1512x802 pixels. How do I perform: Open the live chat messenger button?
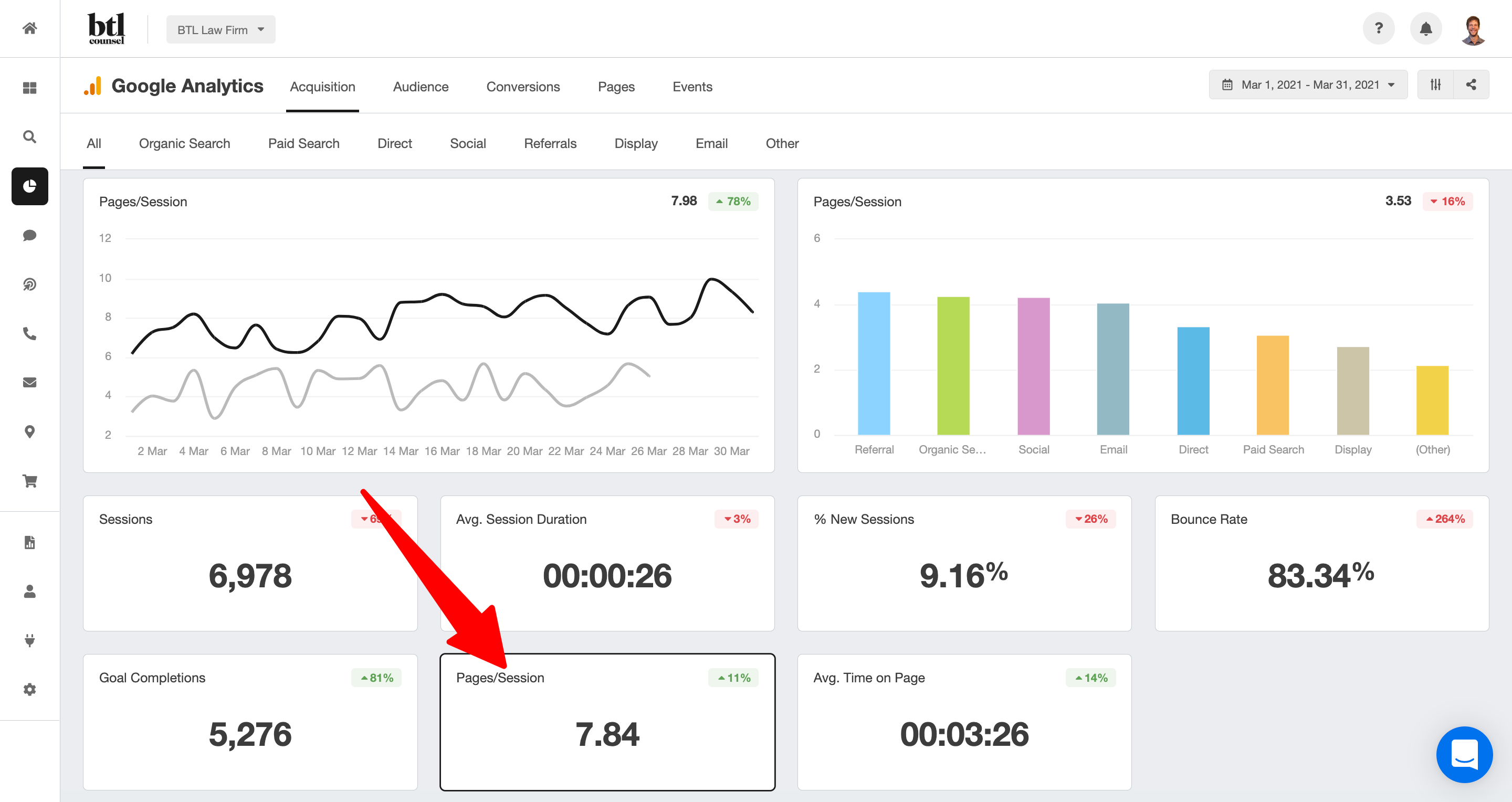tap(1464, 754)
